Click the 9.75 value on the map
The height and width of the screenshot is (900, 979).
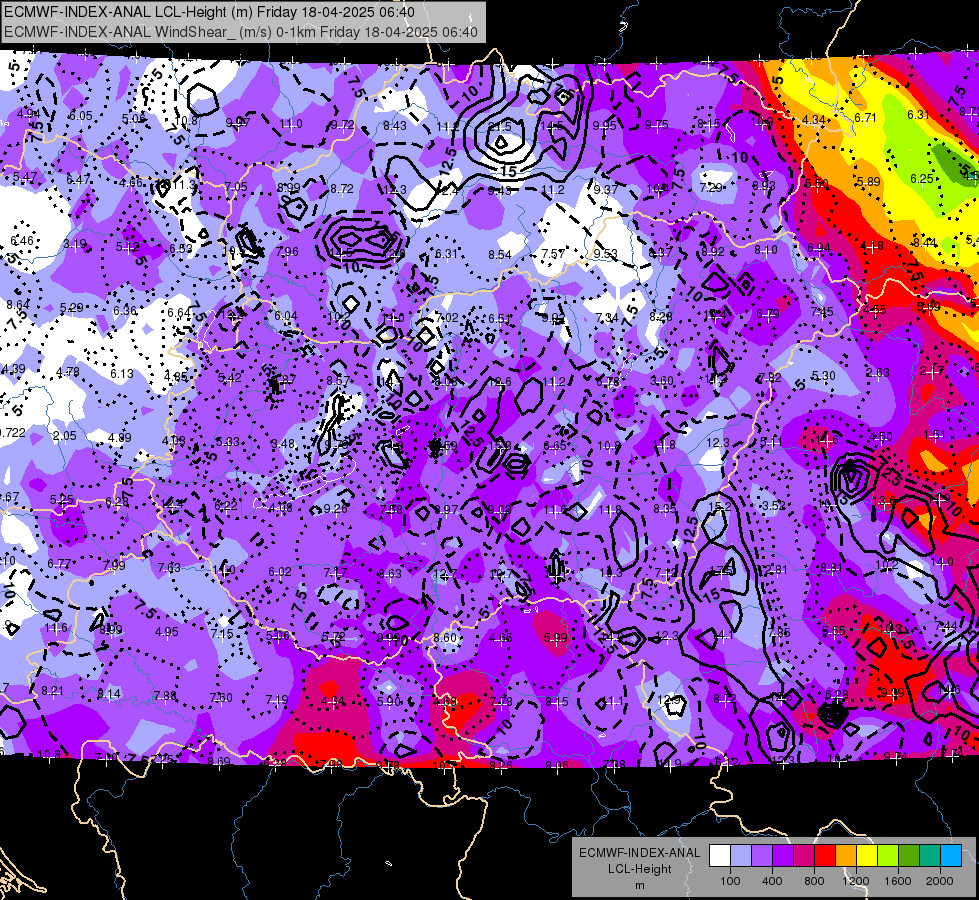(x=657, y=125)
